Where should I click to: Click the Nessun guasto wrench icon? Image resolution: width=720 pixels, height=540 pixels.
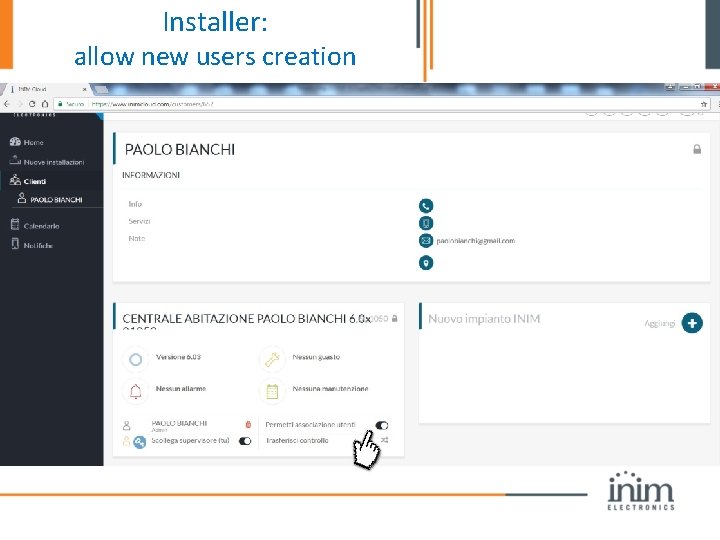(x=272, y=359)
